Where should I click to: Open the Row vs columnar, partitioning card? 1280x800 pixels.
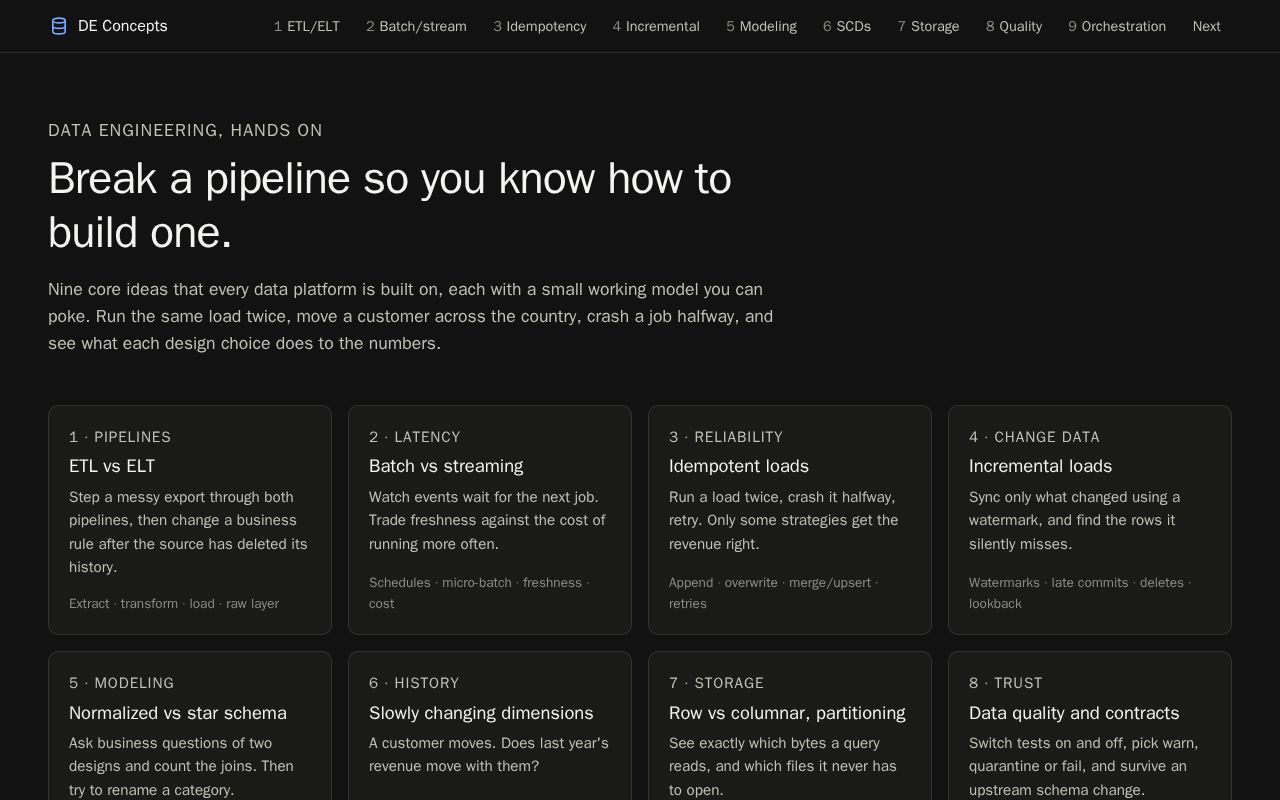click(x=790, y=726)
